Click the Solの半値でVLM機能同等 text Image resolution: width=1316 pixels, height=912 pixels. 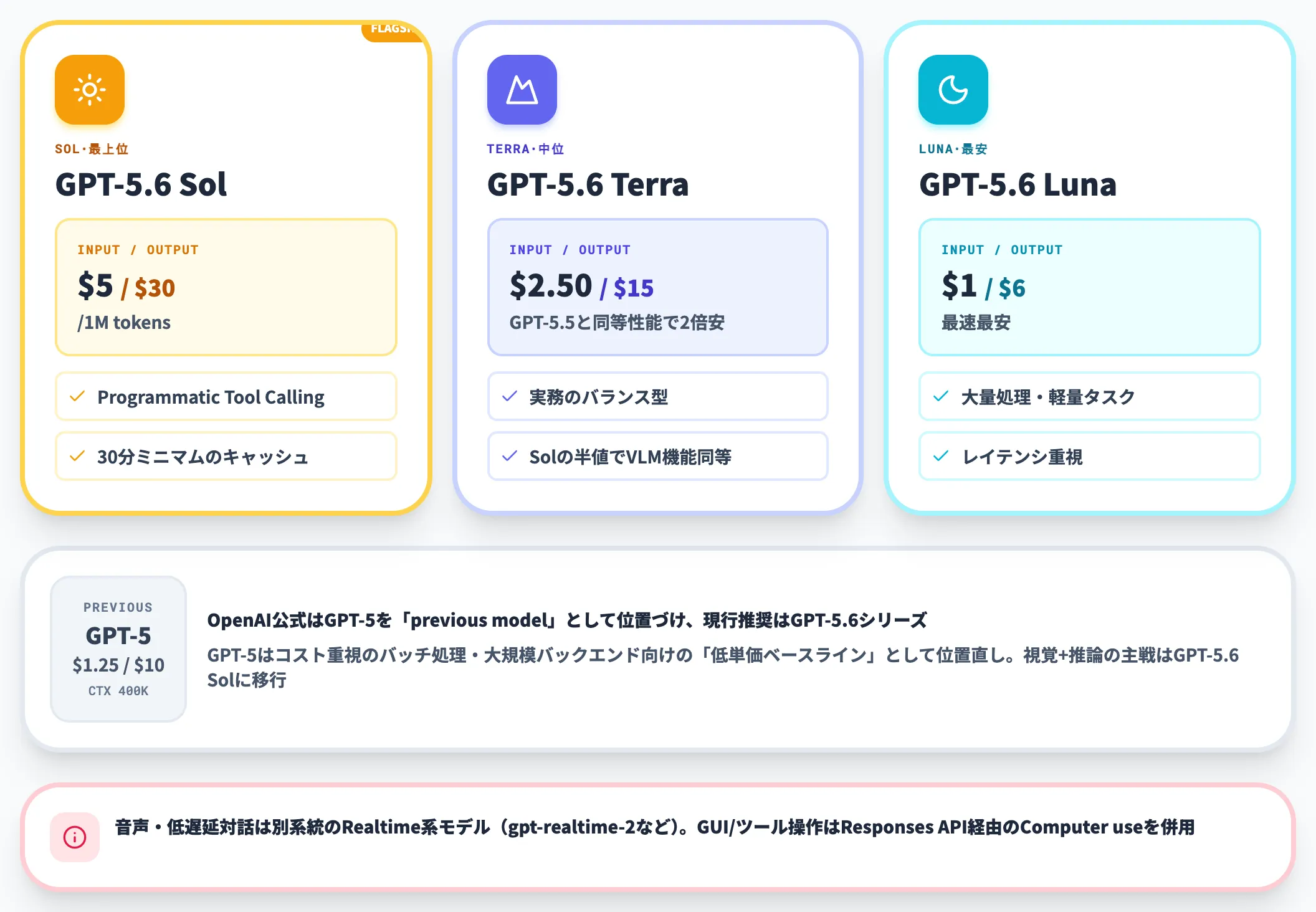point(631,457)
